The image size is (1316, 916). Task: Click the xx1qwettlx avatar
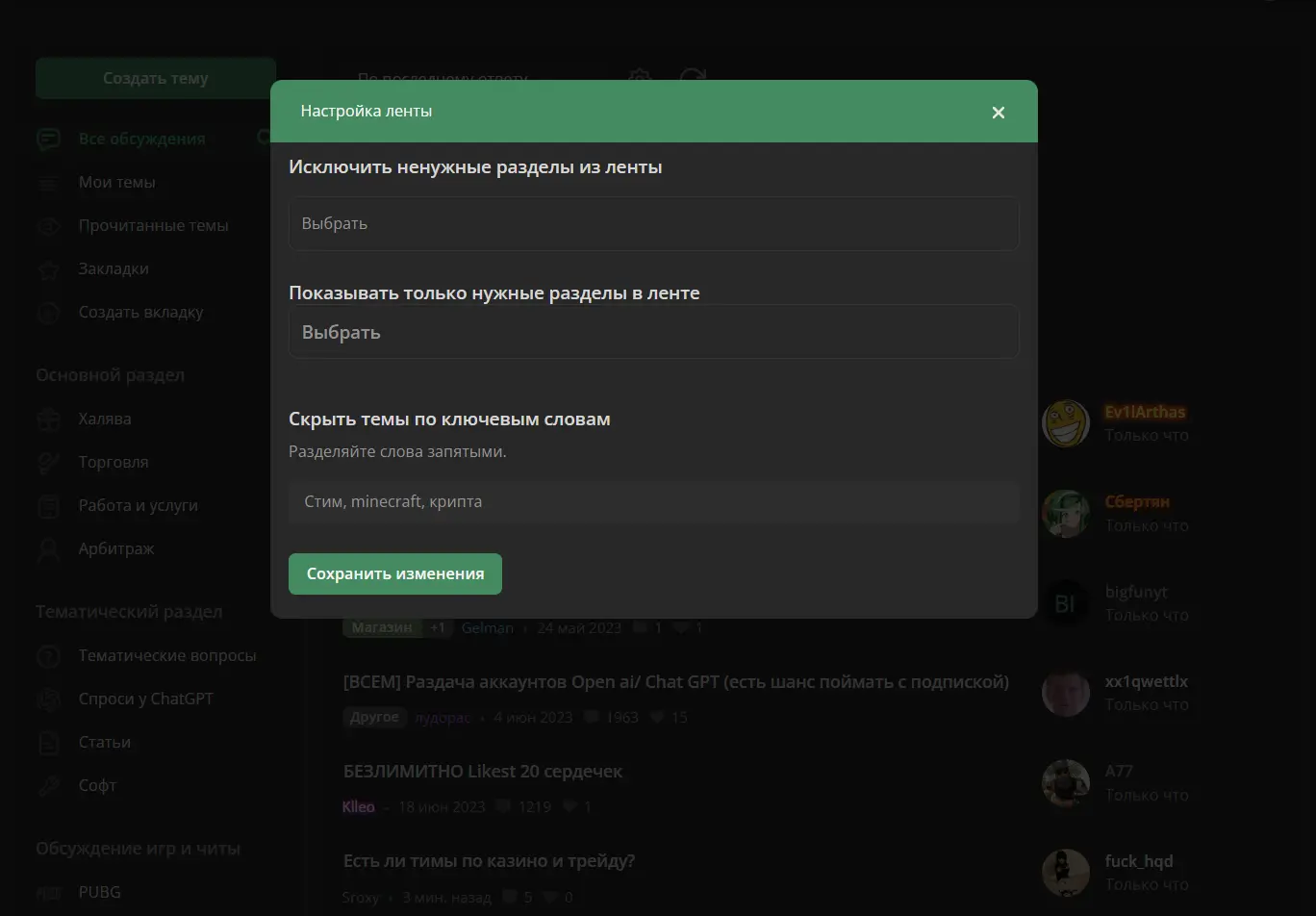pos(1066,693)
